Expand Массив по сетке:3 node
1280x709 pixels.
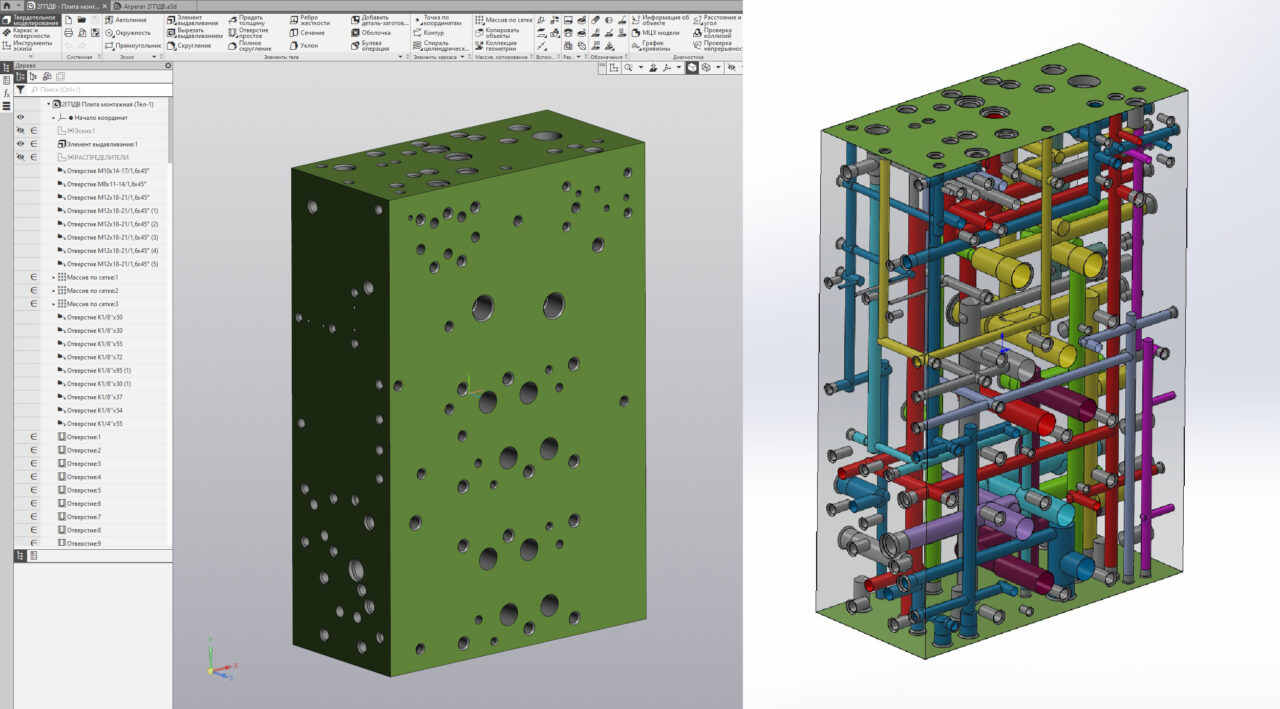54,304
